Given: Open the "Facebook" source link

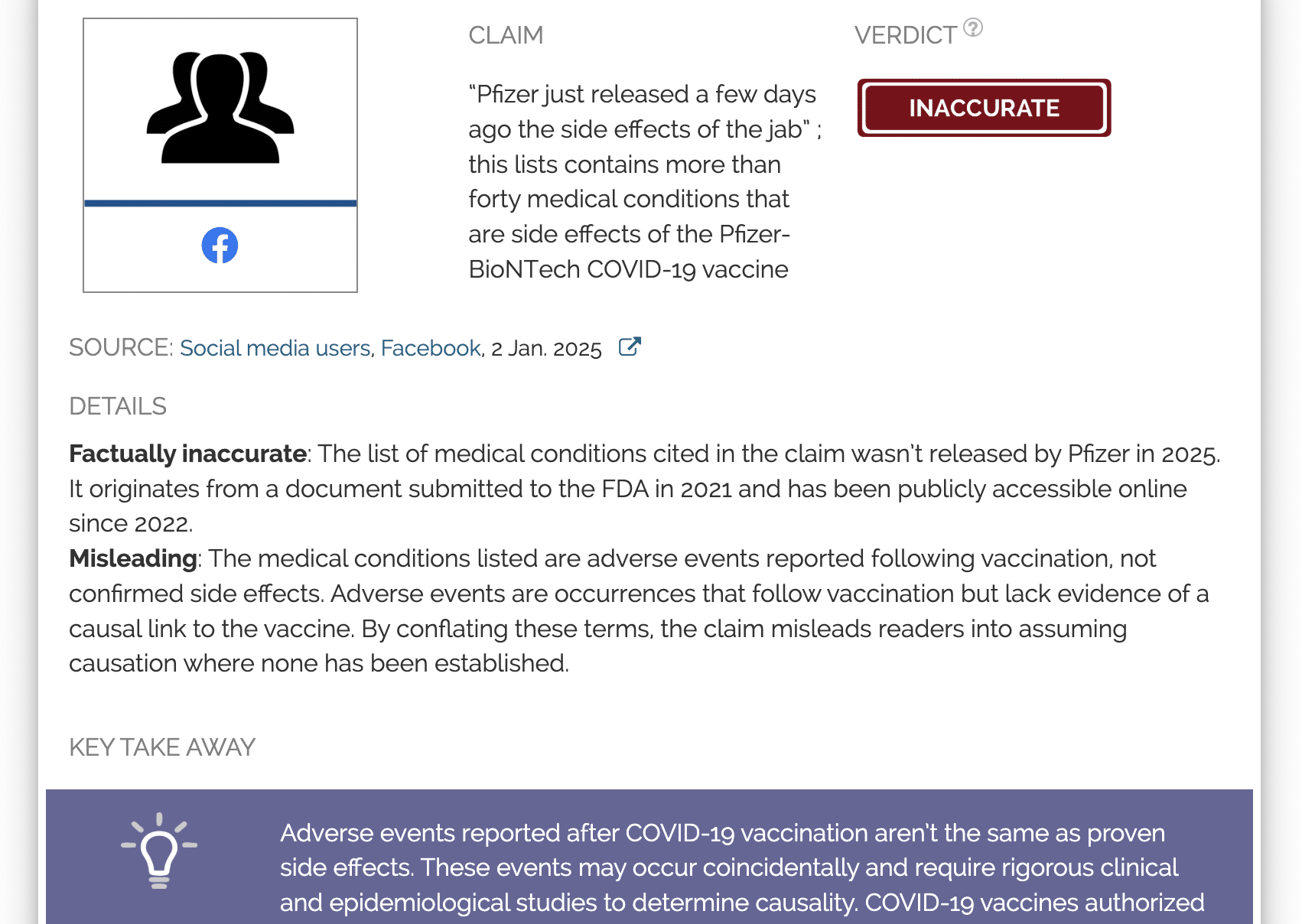Looking at the screenshot, I should (x=430, y=348).
